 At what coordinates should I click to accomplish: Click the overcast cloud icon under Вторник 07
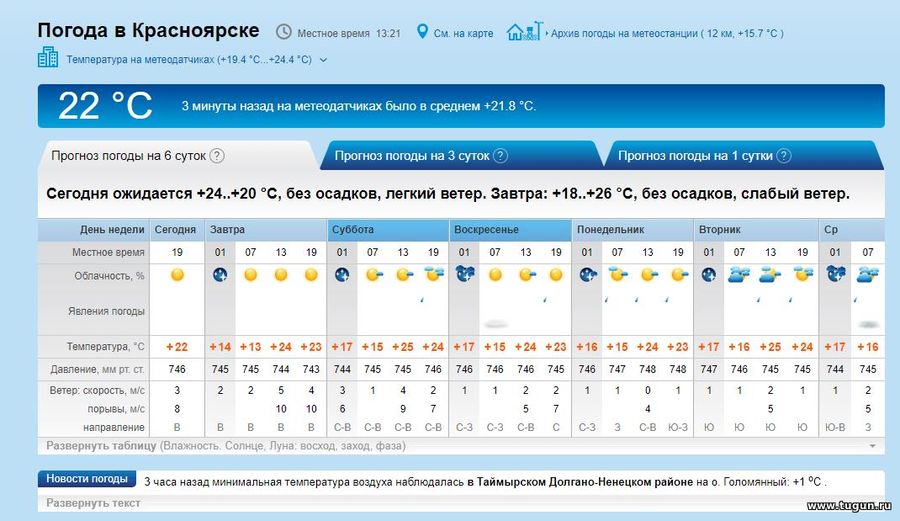739,275
